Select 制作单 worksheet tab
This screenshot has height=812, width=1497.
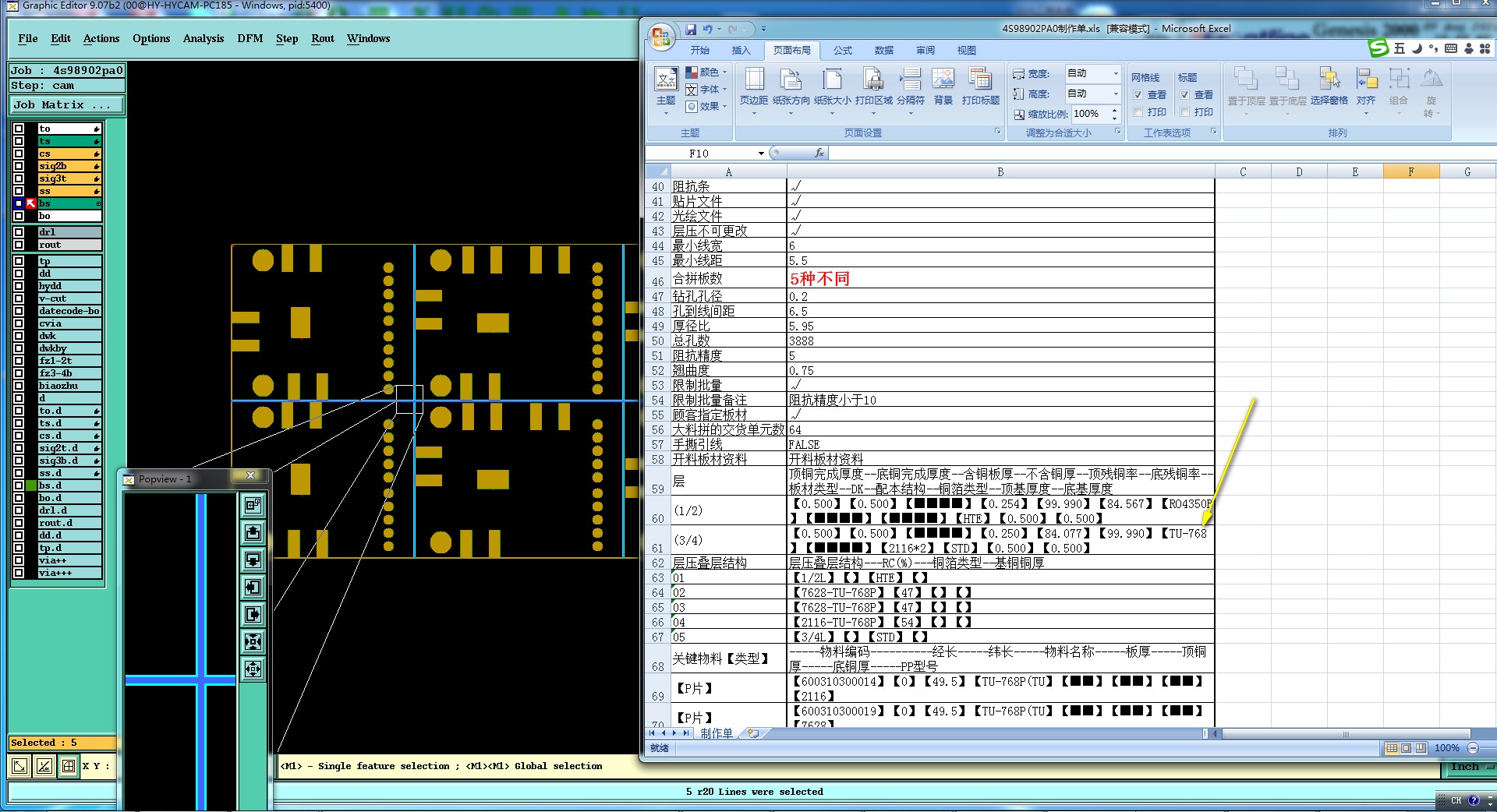click(716, 733)
